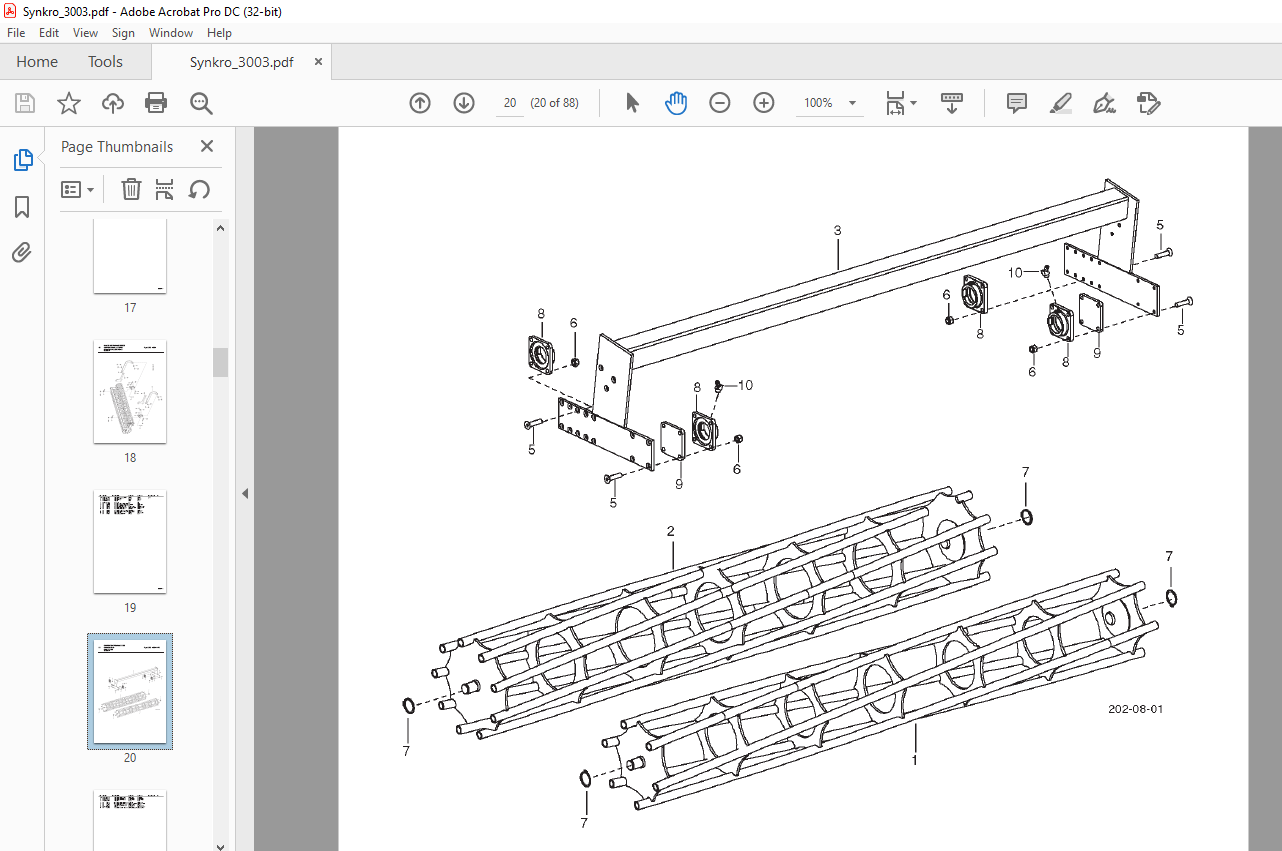Switch to the Home tab
The height and width of the screenshot is (851, 1282).
[x=37, y=62]
